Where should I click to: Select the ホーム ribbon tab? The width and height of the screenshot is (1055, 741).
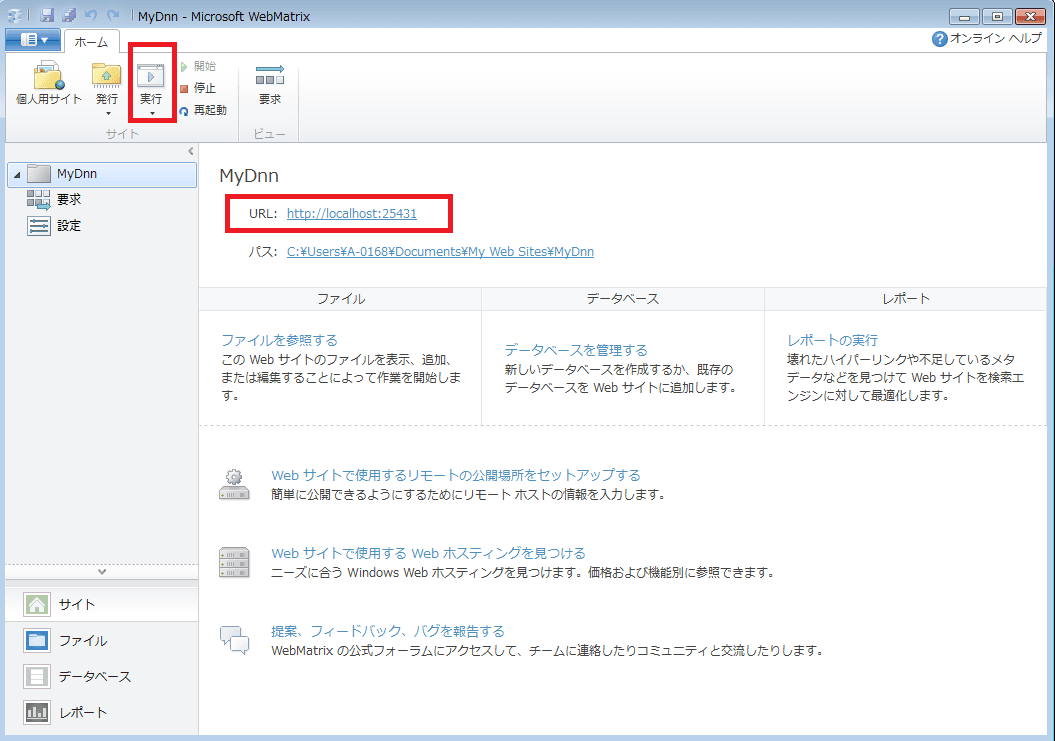point(92,42)
